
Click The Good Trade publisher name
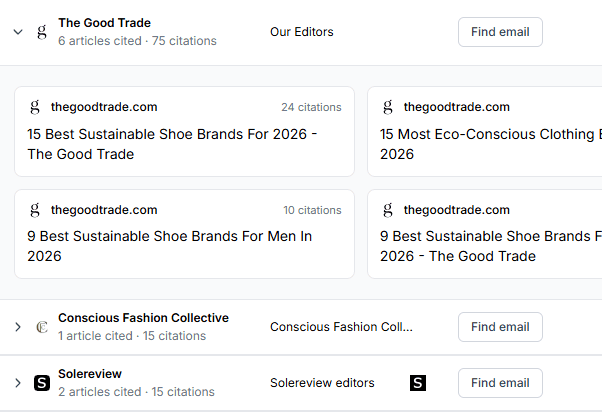click(x=104, y=23)
